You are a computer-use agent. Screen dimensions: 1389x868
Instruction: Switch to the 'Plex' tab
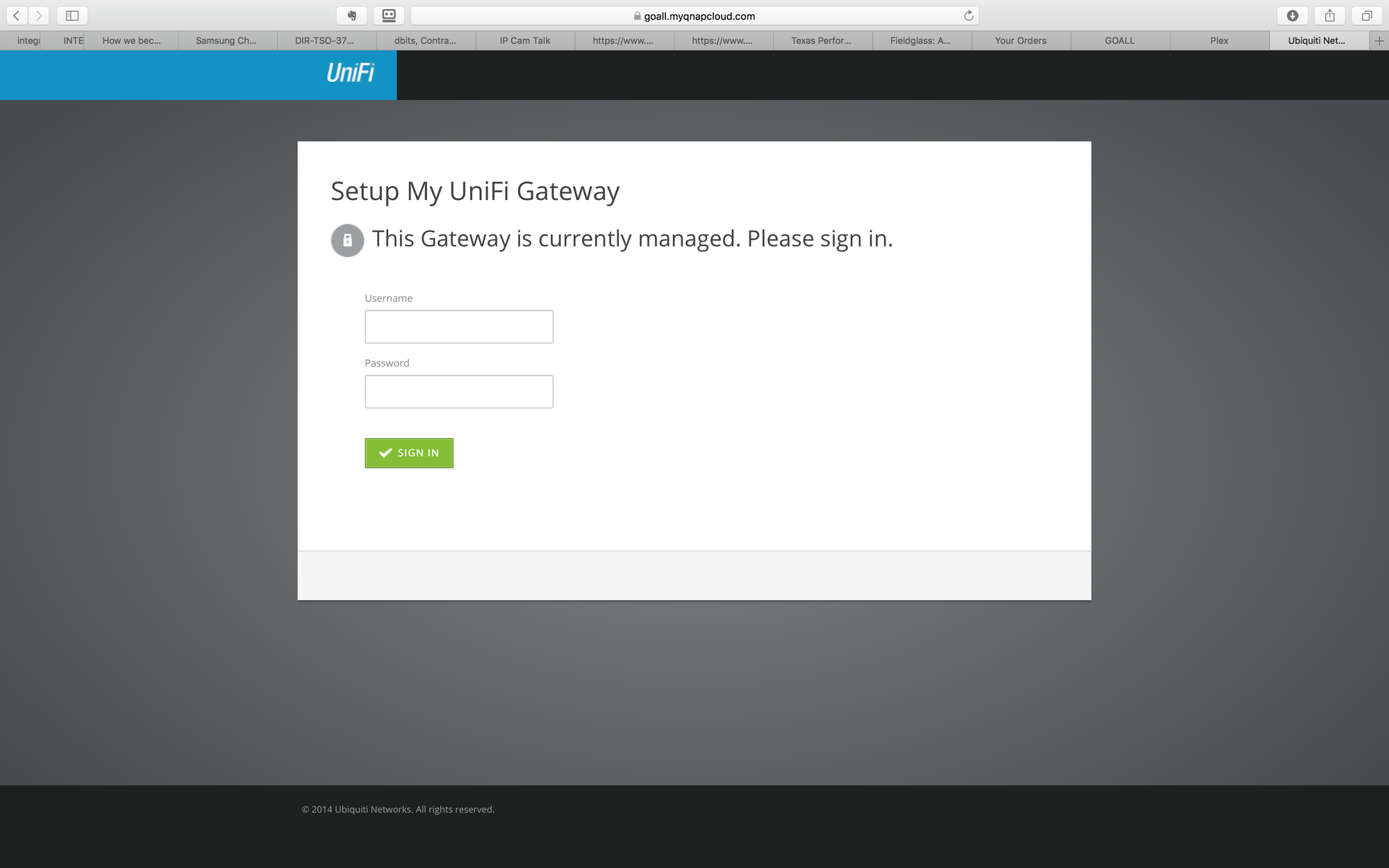pyautogui.click(x=1219, y=40)
